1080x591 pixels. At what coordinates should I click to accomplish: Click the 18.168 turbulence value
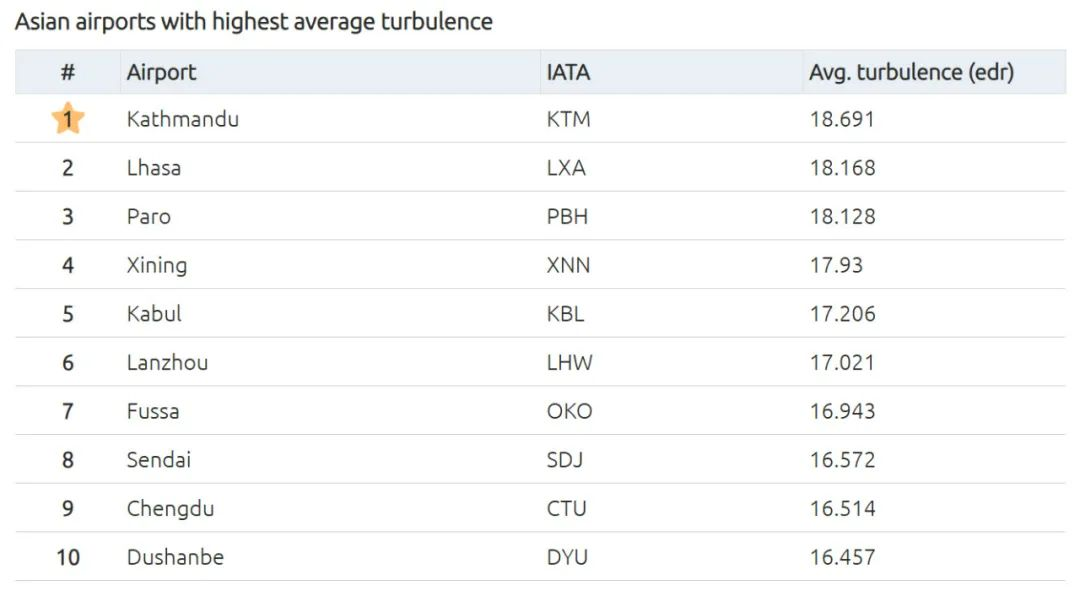[x=842, y=167]
